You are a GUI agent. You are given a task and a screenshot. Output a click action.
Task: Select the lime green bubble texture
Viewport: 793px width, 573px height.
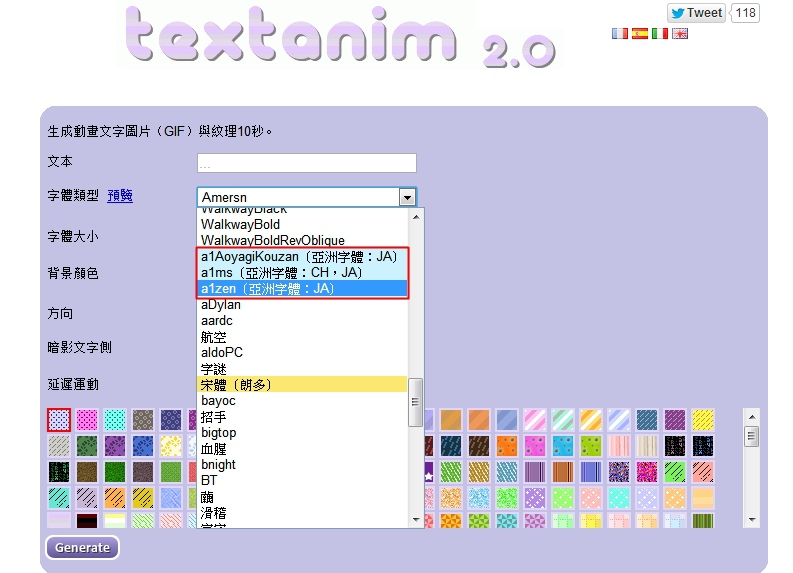591,446
